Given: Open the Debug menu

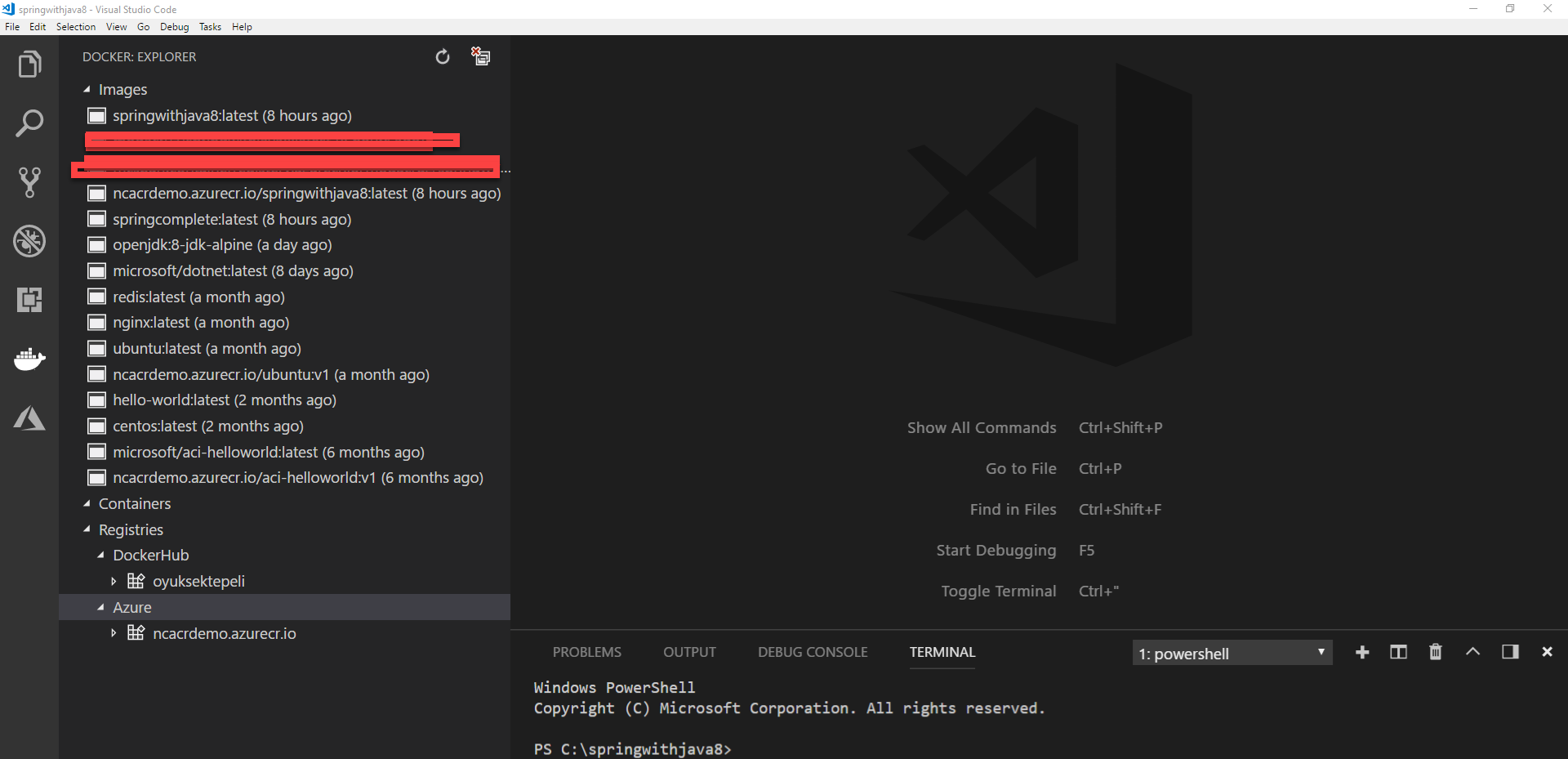Looking at the screenshot, I should tap(174, 27).
